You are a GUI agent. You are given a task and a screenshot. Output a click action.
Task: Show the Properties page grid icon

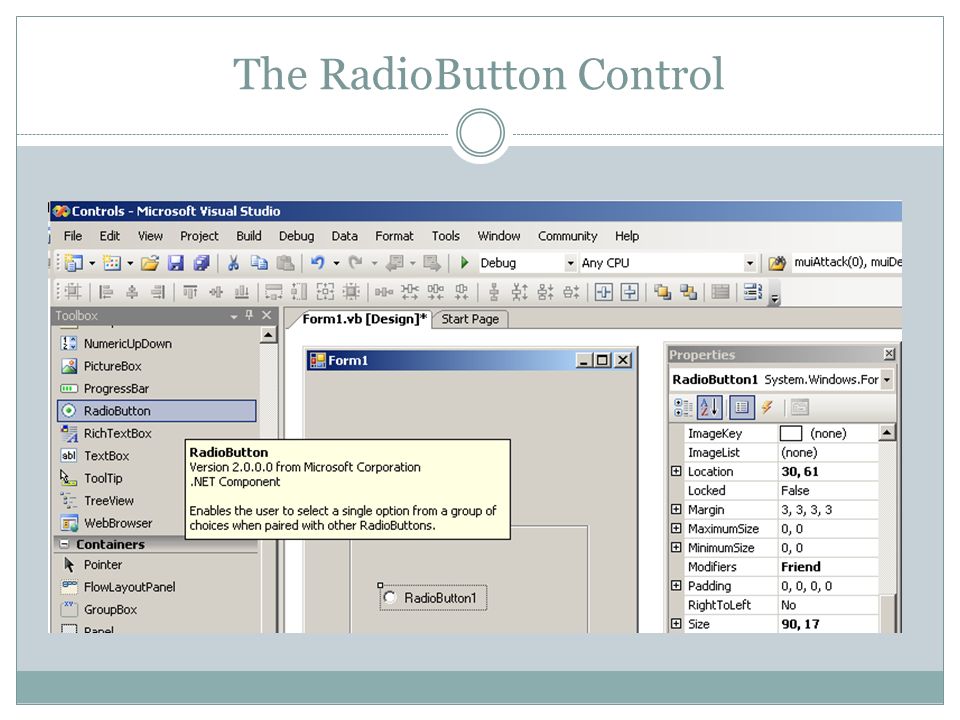[741, 408]
